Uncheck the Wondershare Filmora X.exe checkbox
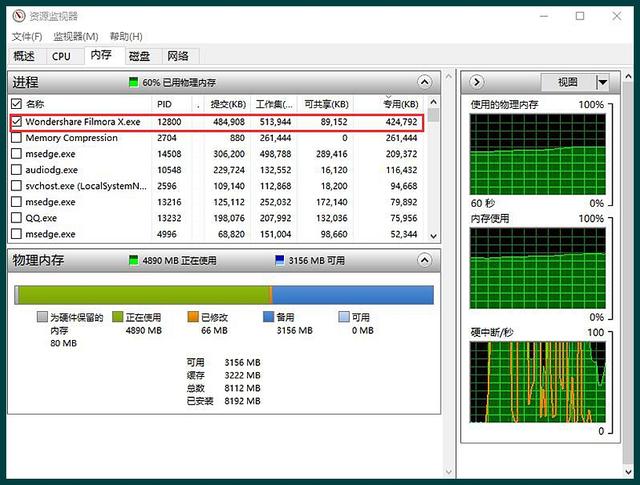The image size is (640, 485). pos(16,122)
